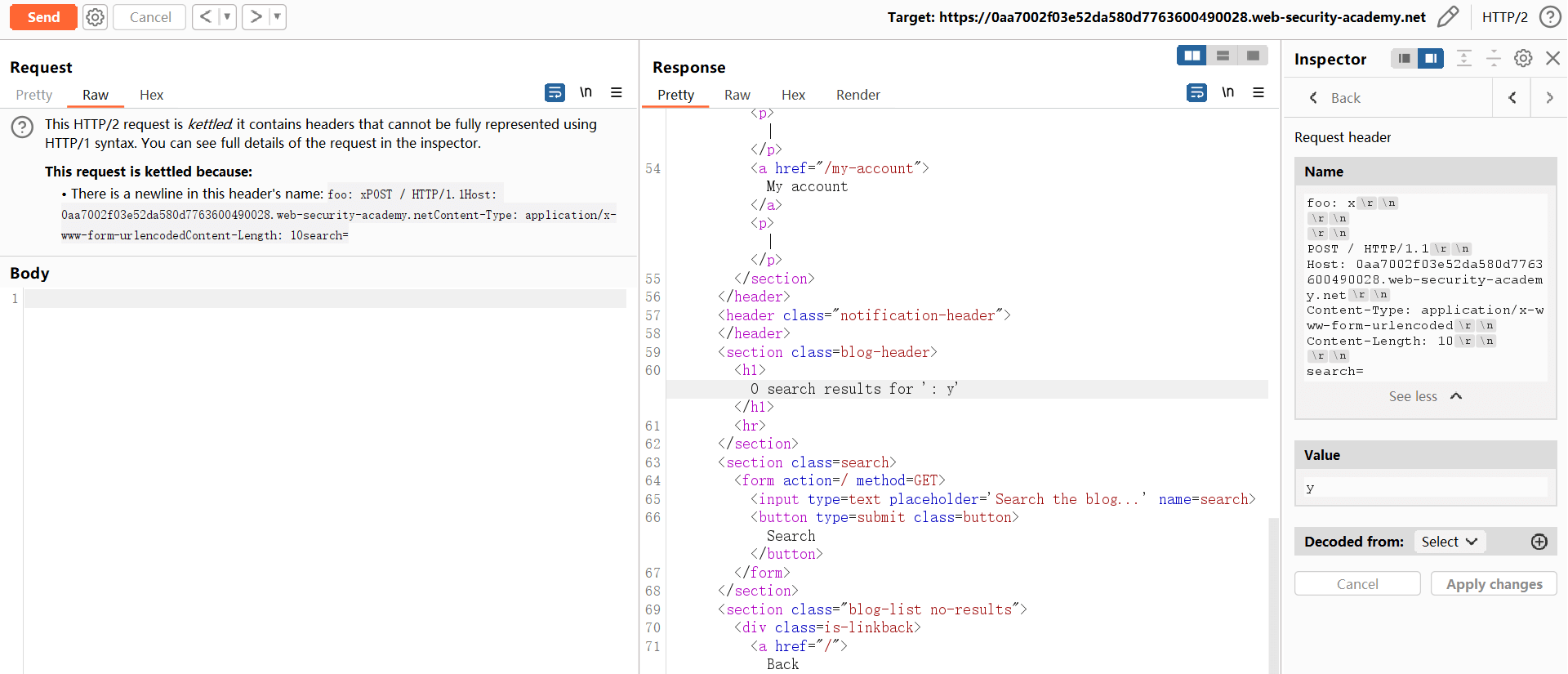Click Apply changes in Inspector
The width and height of the screenshot is (1568, 674).
pyautogui.click(x=1494, y=584)
